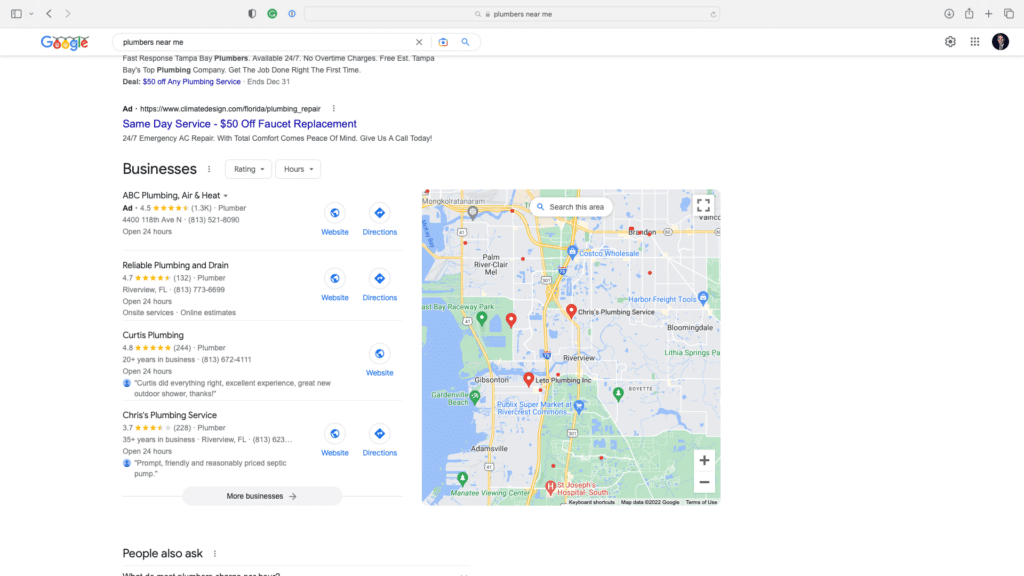Open Chris's Plumbing Service listing title
Image resolution: width=1024 pixels, height=576 pixels.
(x=170, y=415)
